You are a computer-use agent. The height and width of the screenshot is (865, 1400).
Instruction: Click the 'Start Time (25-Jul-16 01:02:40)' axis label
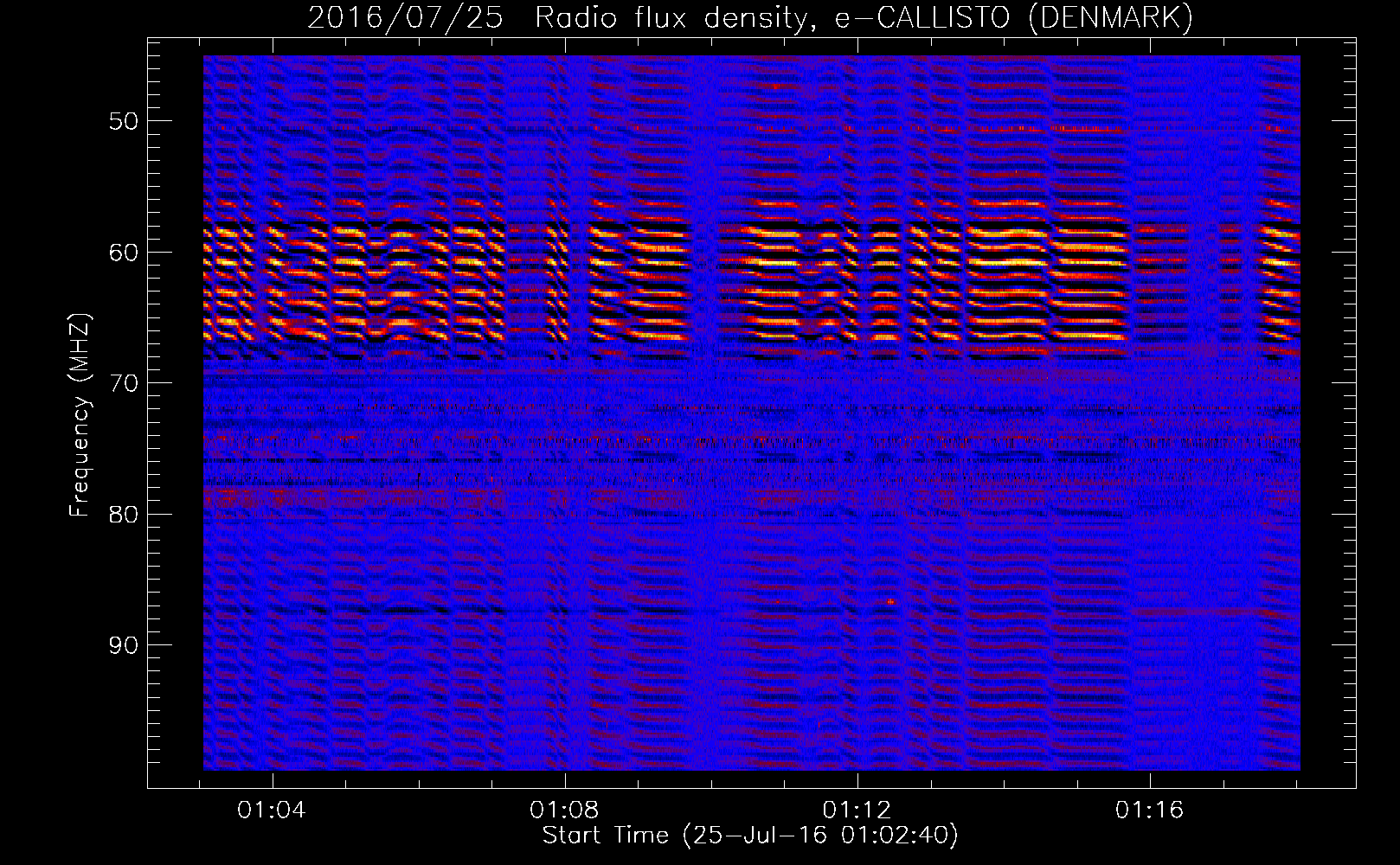pos(750,836)
